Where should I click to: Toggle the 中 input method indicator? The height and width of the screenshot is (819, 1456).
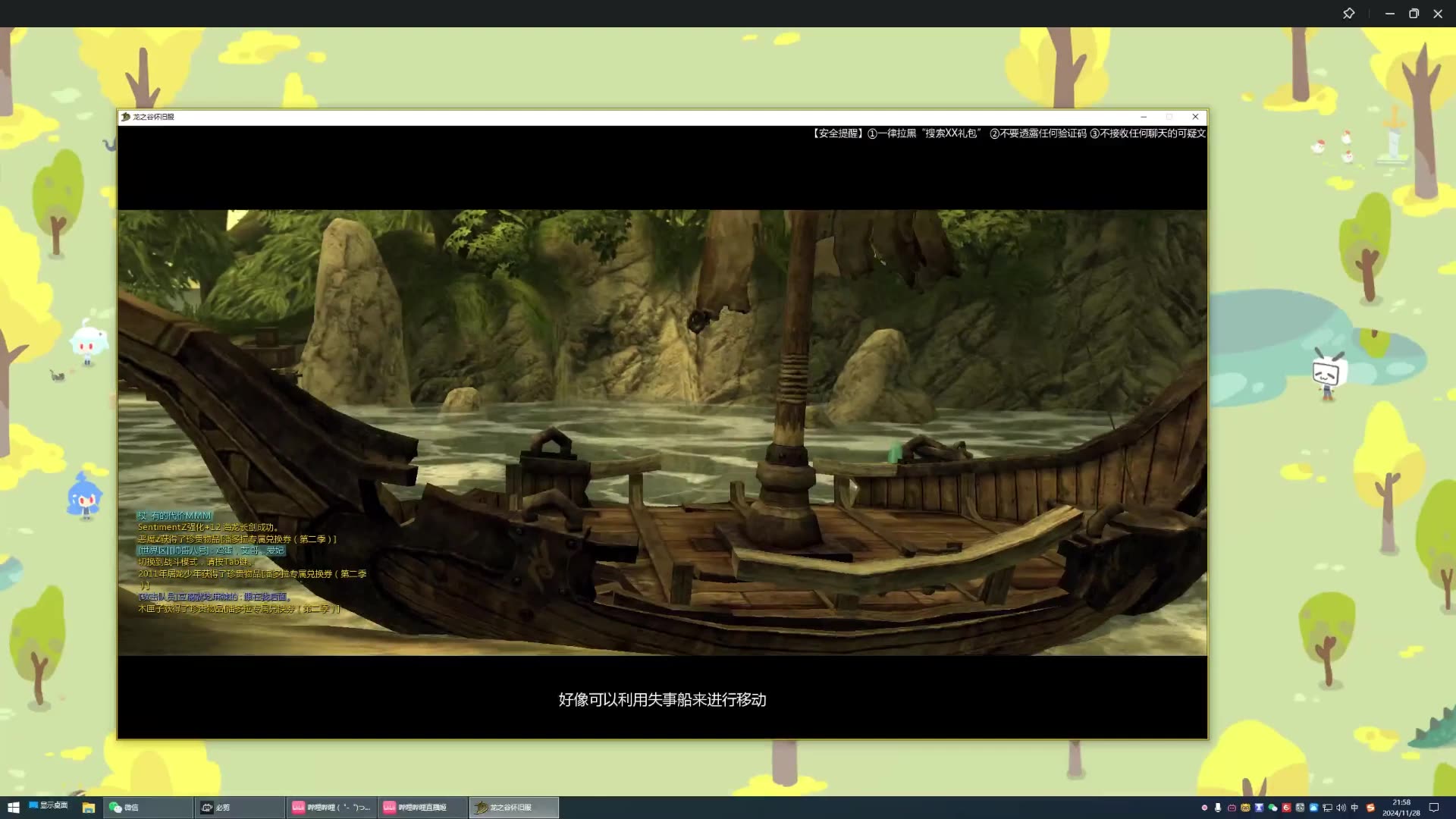(1354, 808)
